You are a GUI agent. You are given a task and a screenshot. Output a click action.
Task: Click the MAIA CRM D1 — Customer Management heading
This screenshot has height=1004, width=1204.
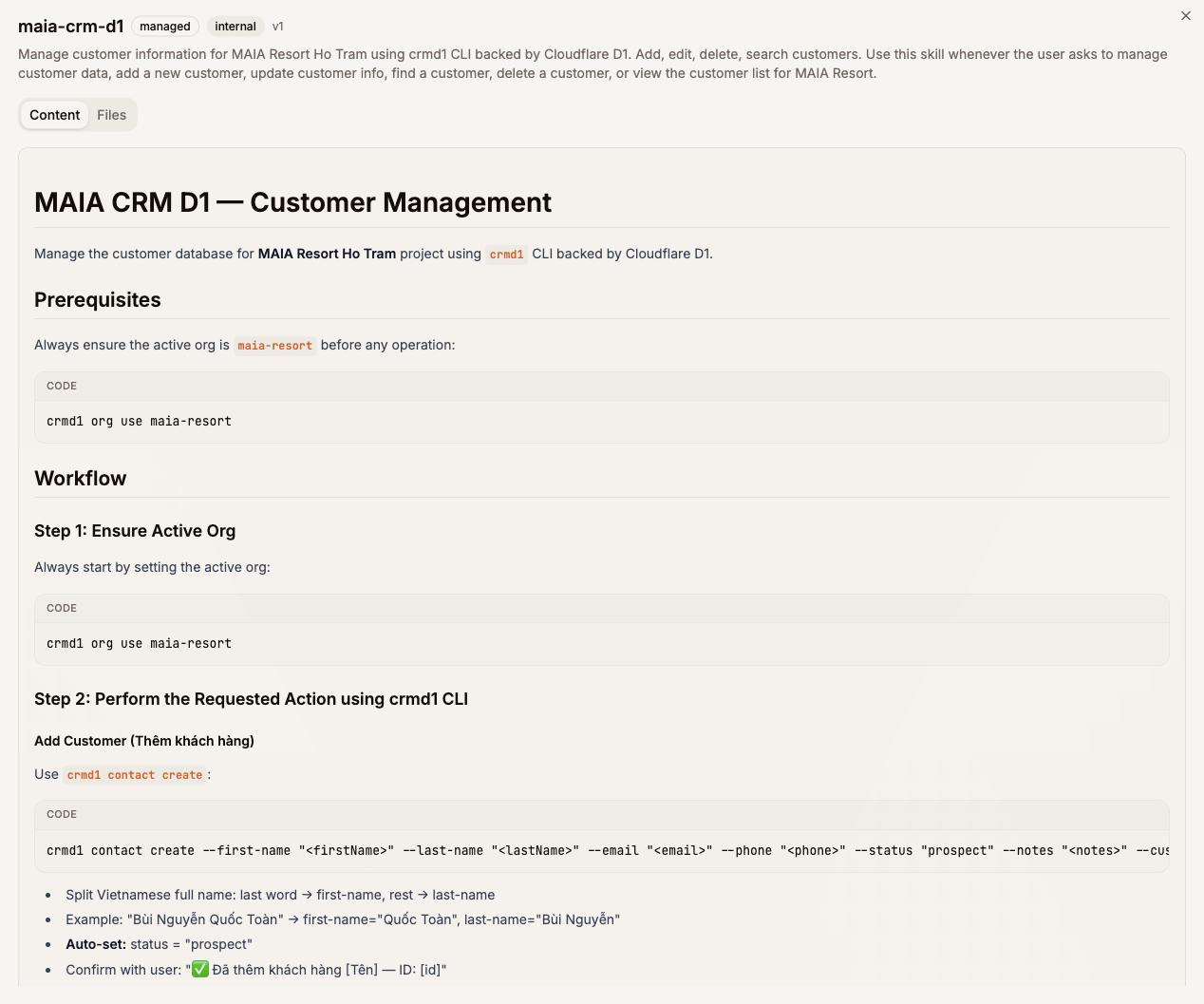tap(292, 202)
